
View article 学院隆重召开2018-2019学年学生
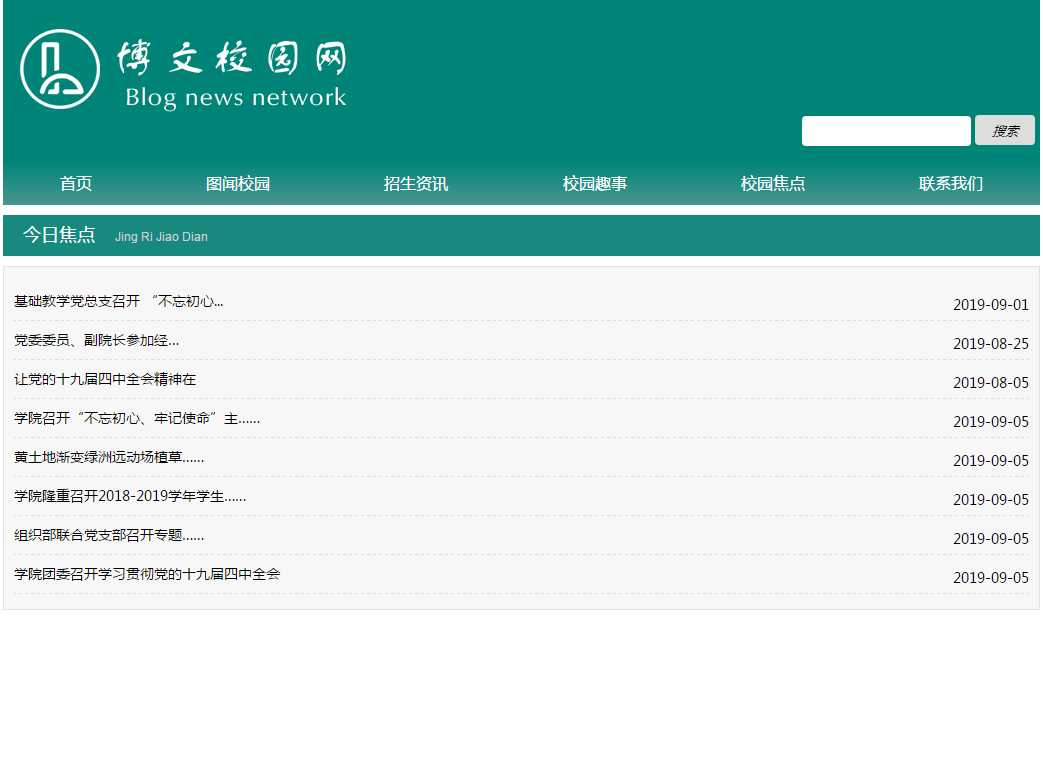130,496
